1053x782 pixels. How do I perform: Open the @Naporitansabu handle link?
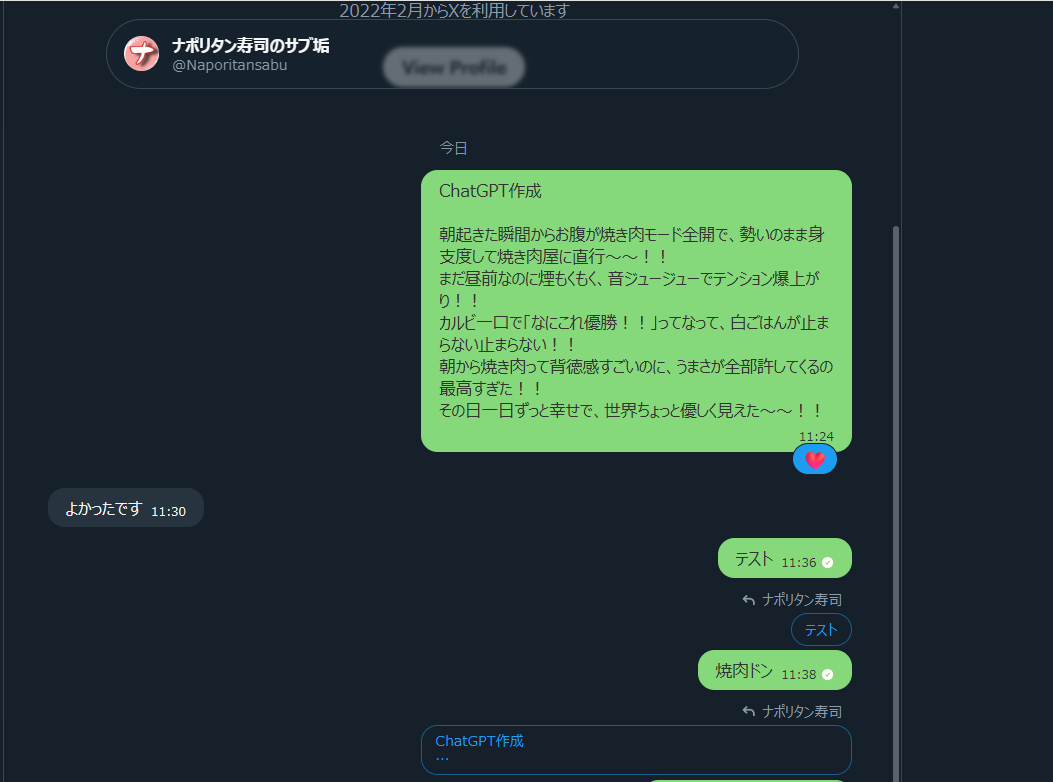click(230, 65)
